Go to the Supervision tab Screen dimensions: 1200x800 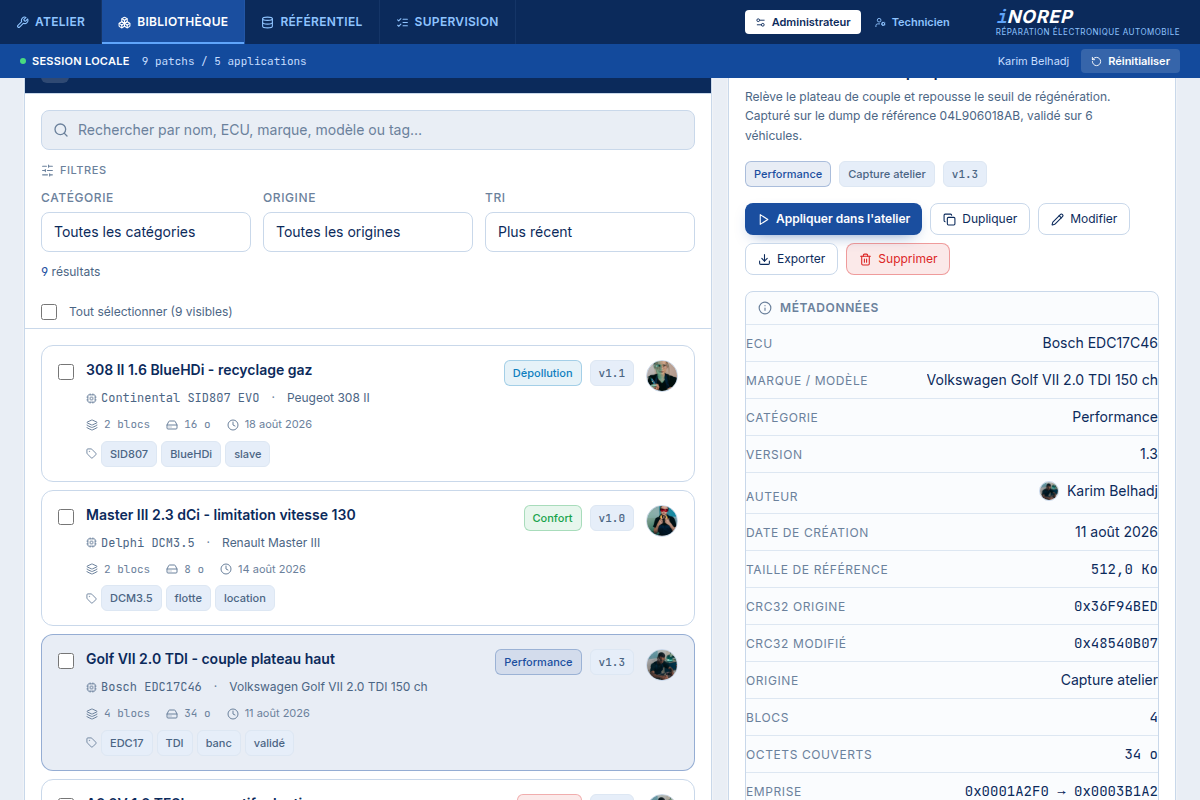pos(447,22)
